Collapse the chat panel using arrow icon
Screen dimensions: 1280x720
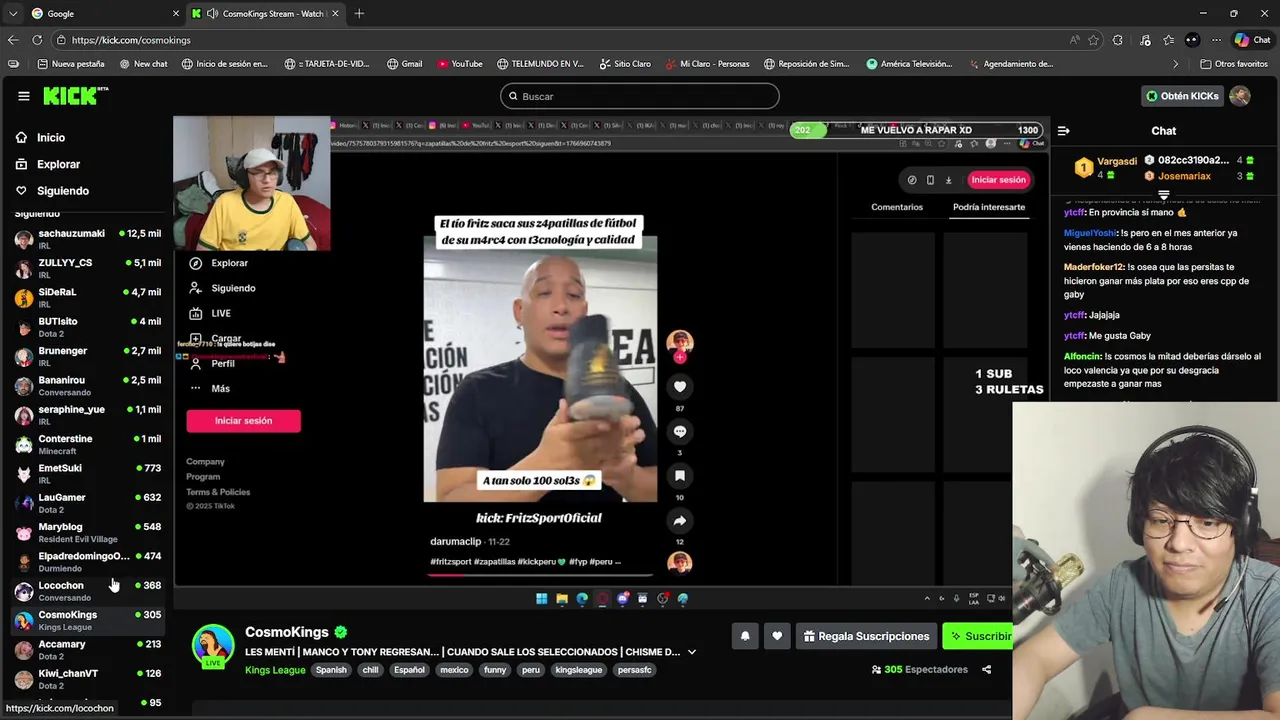pos(1063,131)
